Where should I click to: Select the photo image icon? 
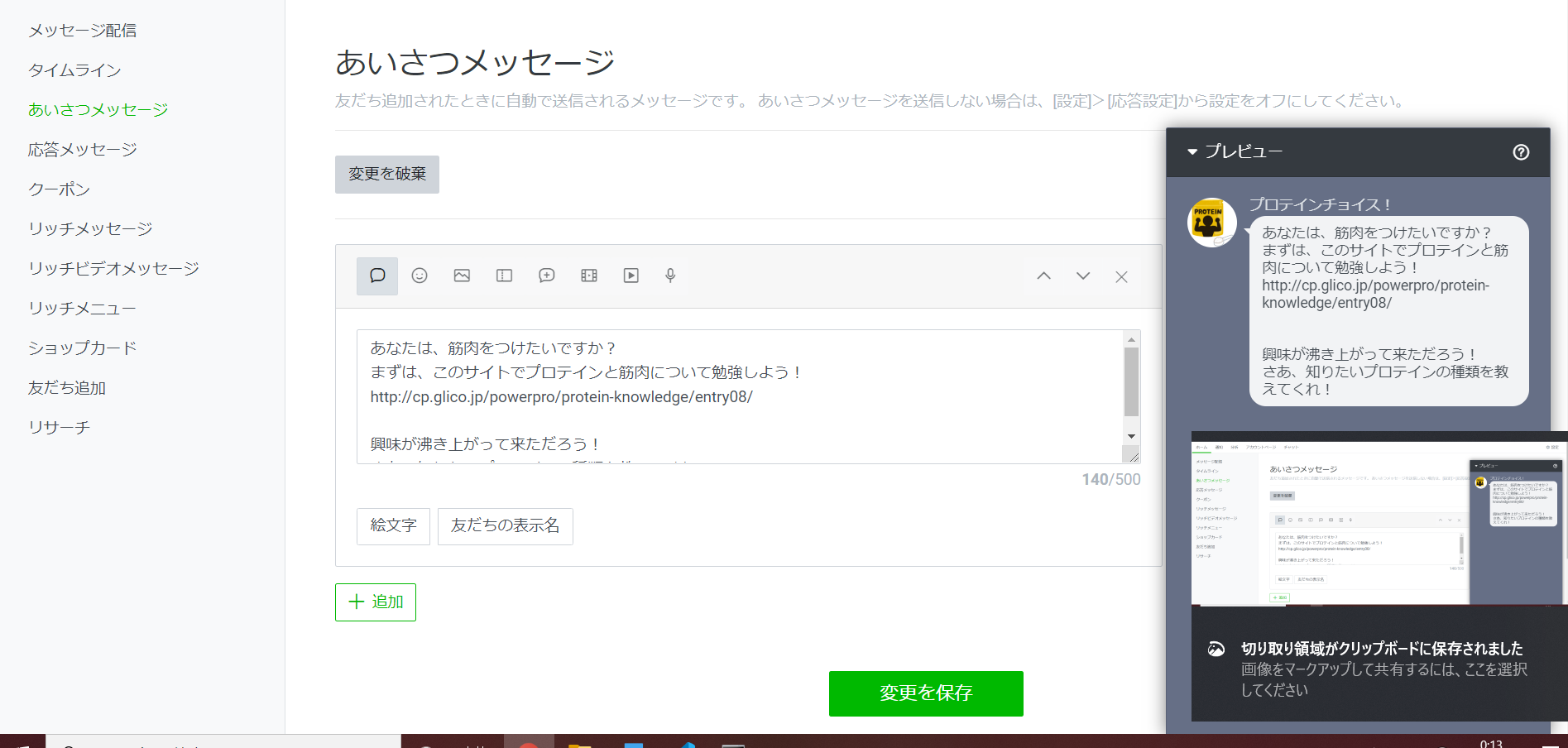point(462,276)
